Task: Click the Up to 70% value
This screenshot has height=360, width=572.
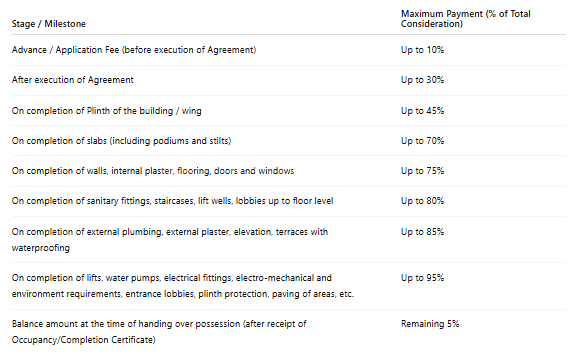Action: click(422, 141)
